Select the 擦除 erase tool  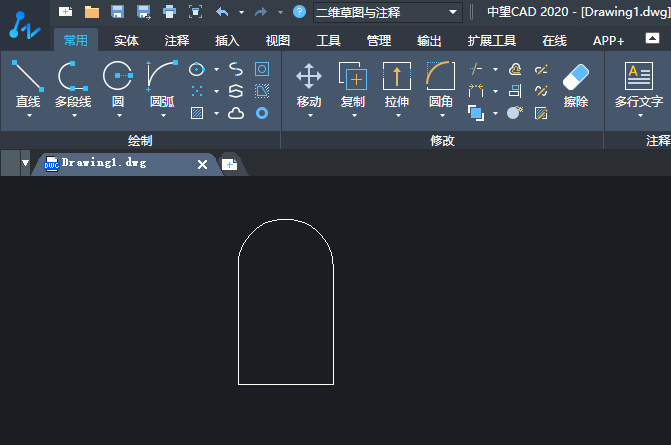click(576, 84)
